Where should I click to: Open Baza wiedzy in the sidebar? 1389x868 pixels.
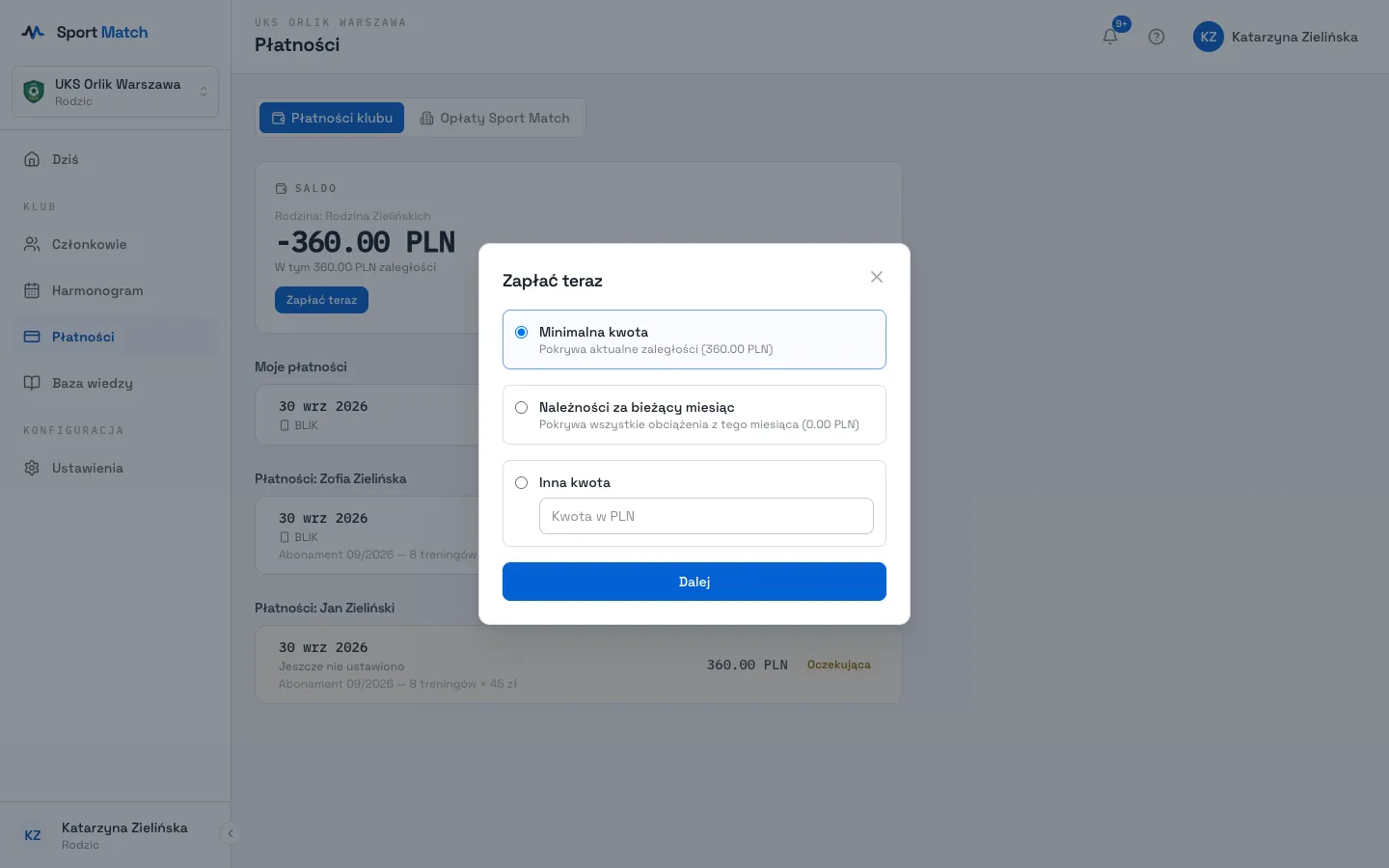point(116,383)
